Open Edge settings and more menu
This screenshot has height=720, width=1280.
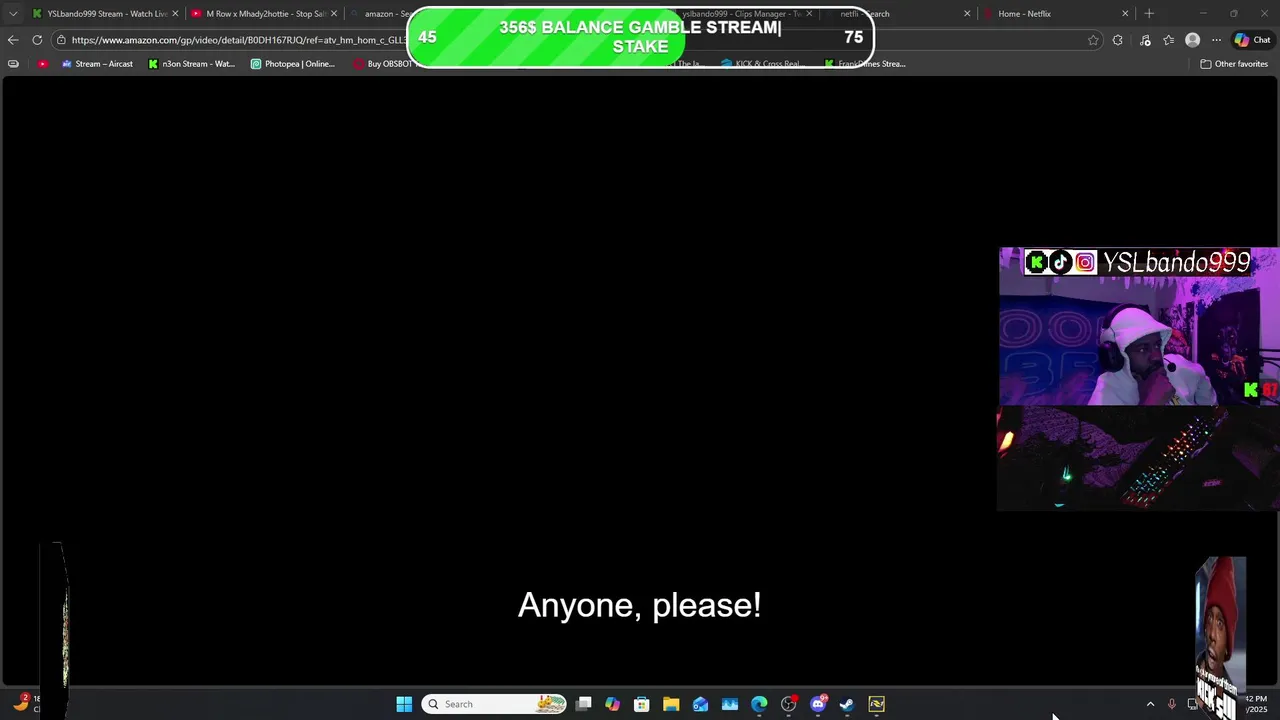[x=1216, y=40]
